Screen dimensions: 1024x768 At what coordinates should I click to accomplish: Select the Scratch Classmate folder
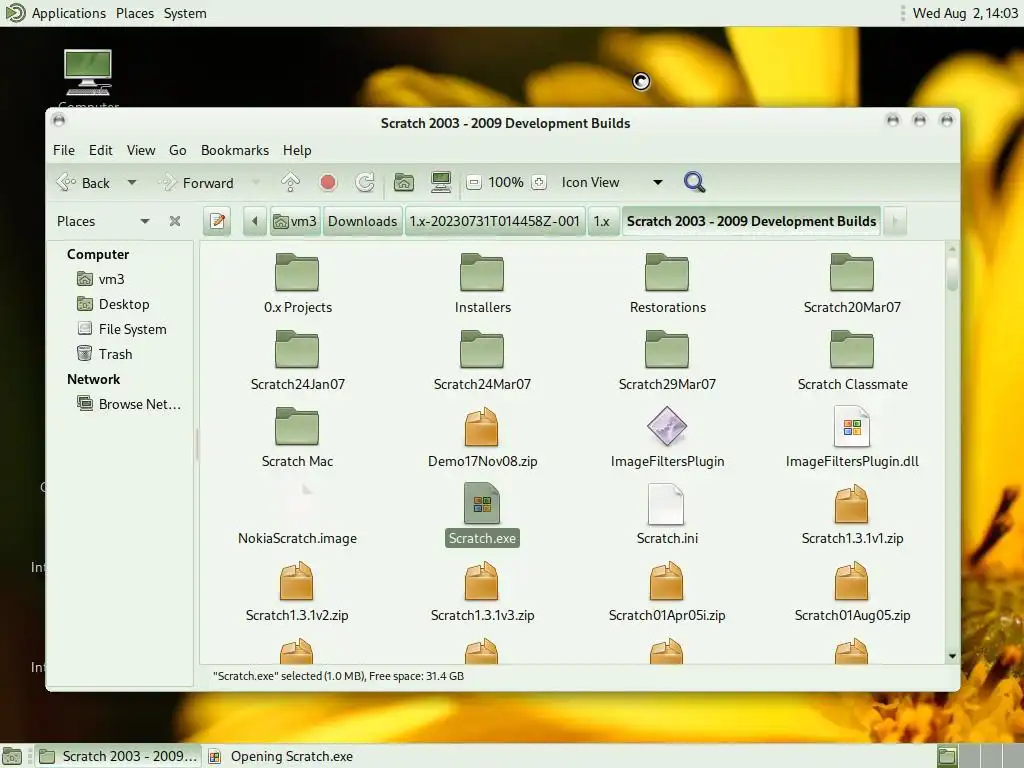point(852,360)
